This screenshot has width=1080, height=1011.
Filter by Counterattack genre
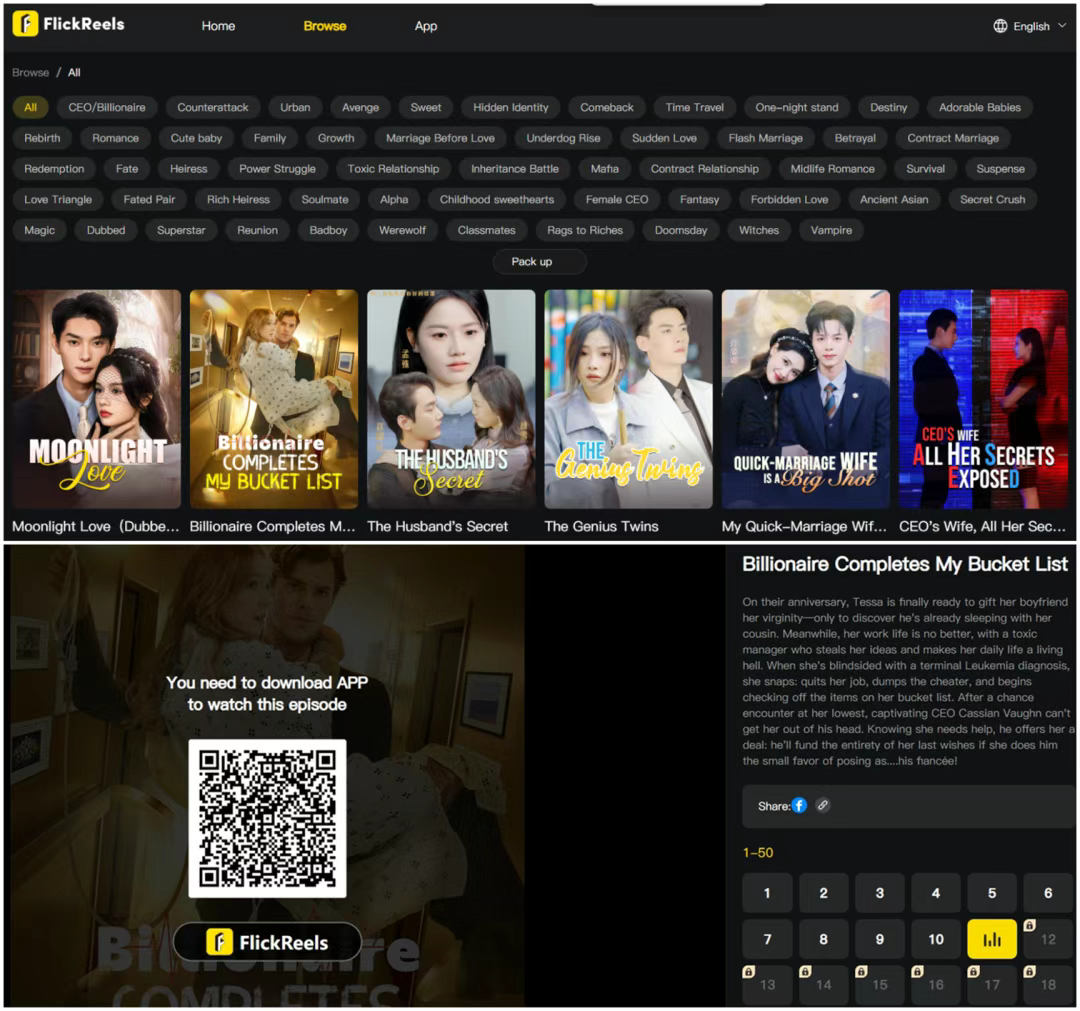pos(213,107)
